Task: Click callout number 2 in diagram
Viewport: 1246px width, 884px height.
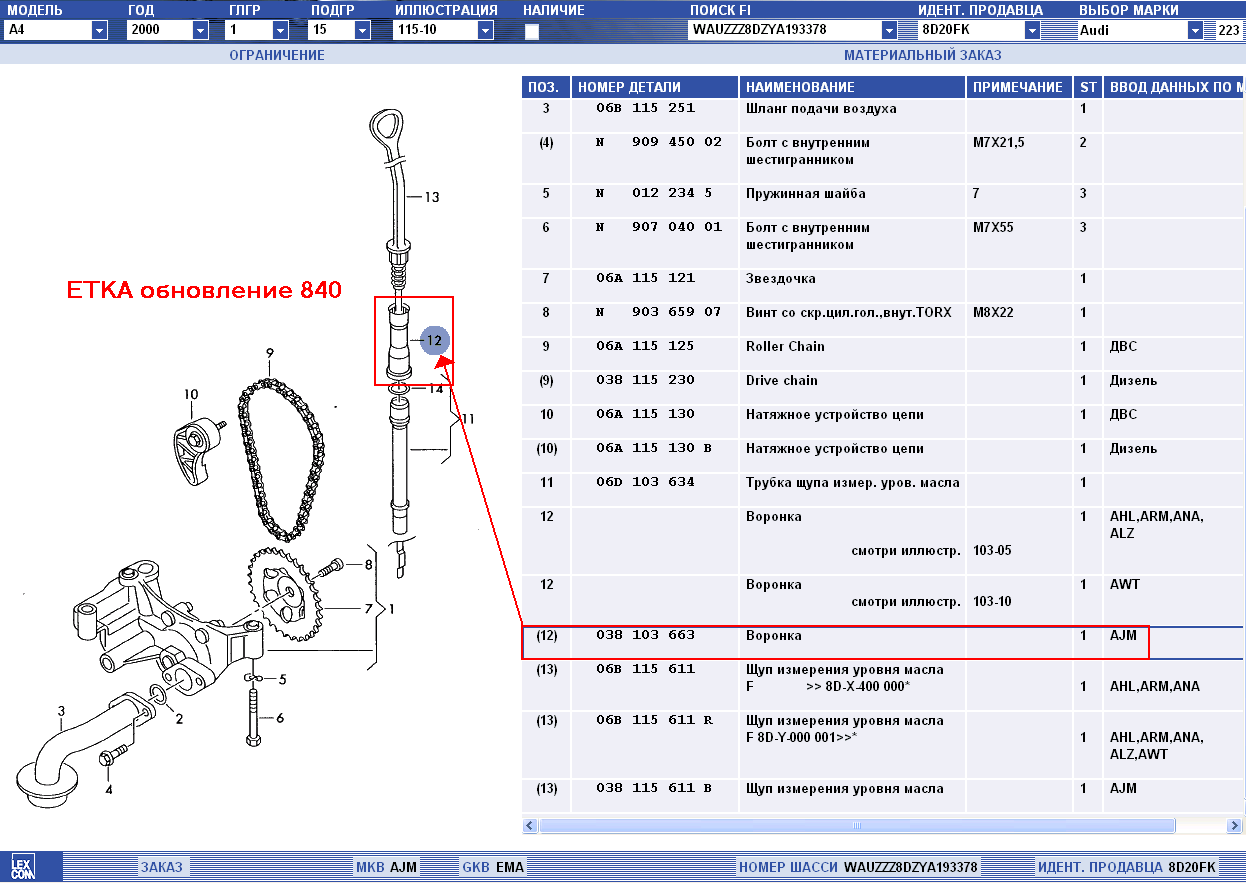Action: (179, 718)
